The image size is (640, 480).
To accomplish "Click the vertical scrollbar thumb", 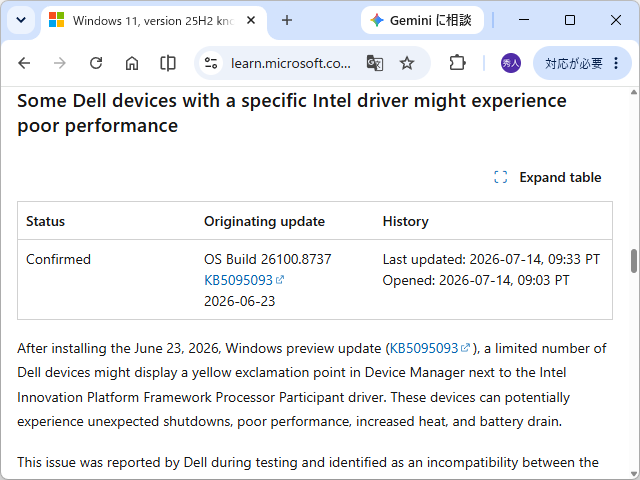I will (x=634, y=261).
